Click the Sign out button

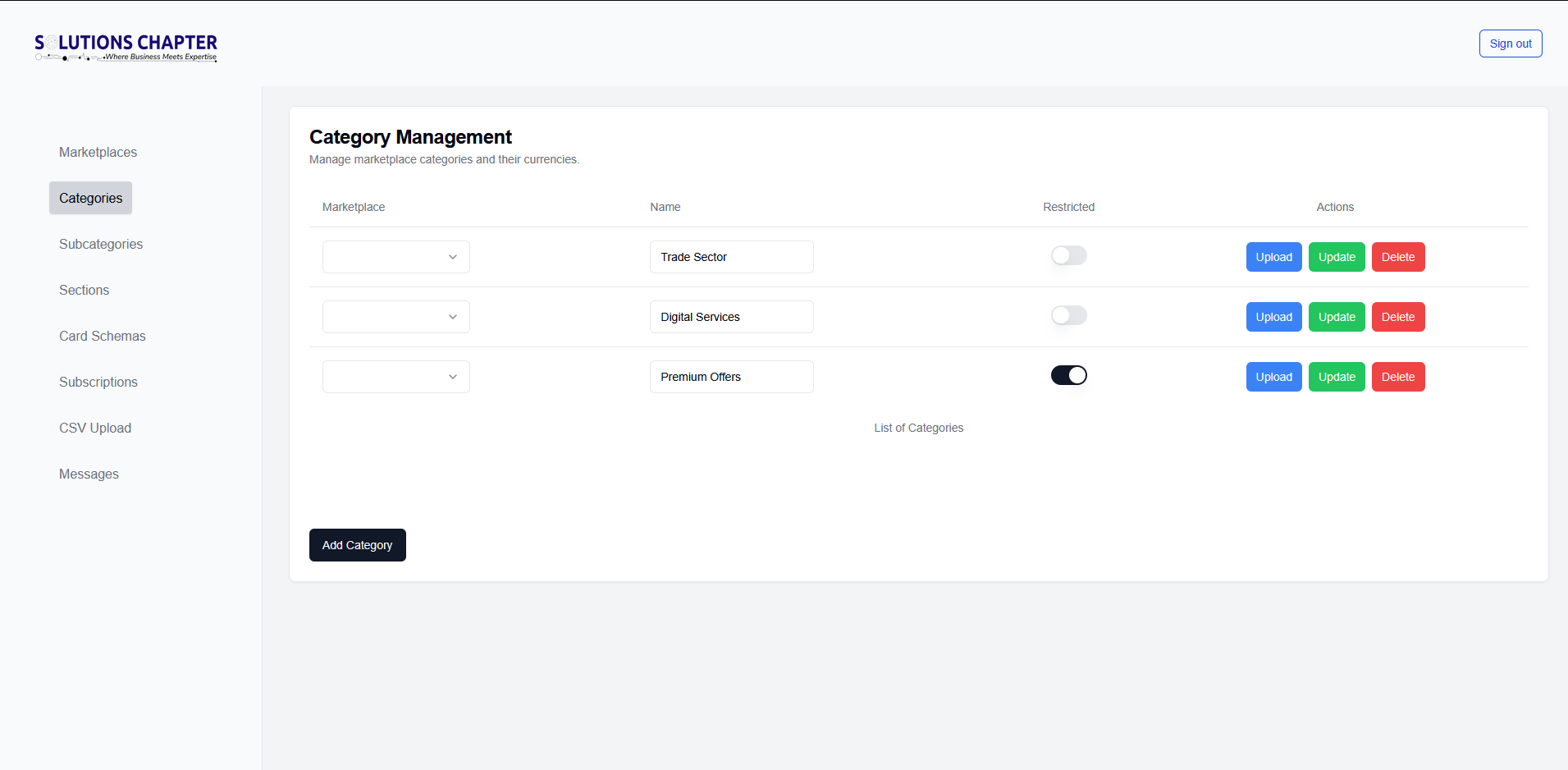tap(1510, 44)
